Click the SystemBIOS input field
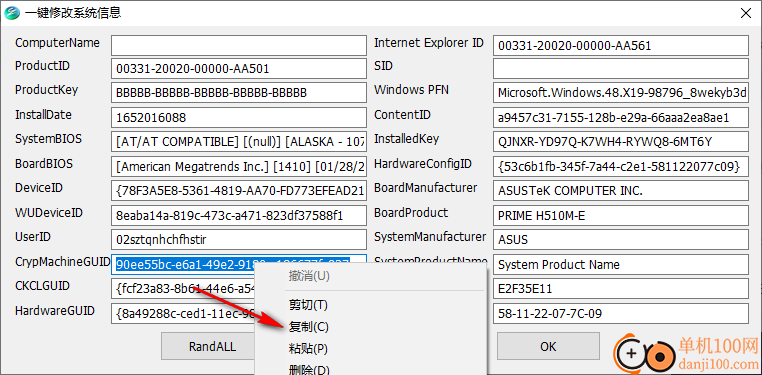 pos(239,142)
